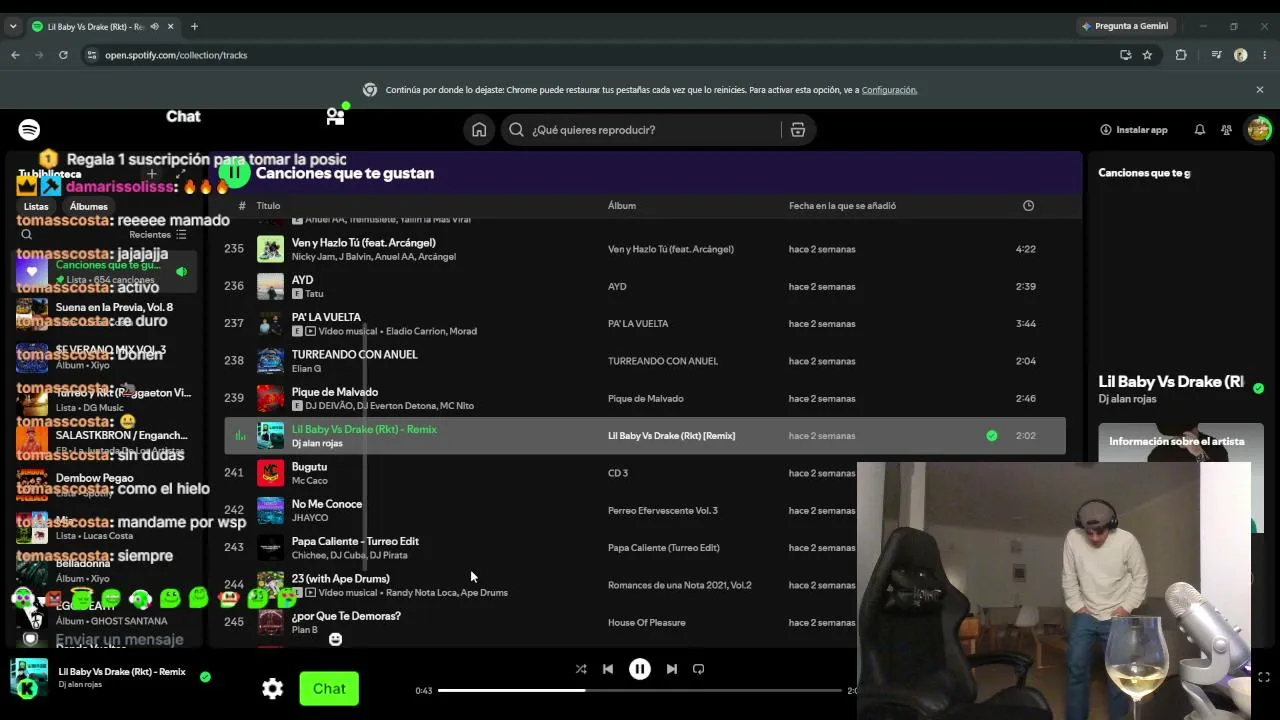Pause playback in the bottom player

coord(640,669)
